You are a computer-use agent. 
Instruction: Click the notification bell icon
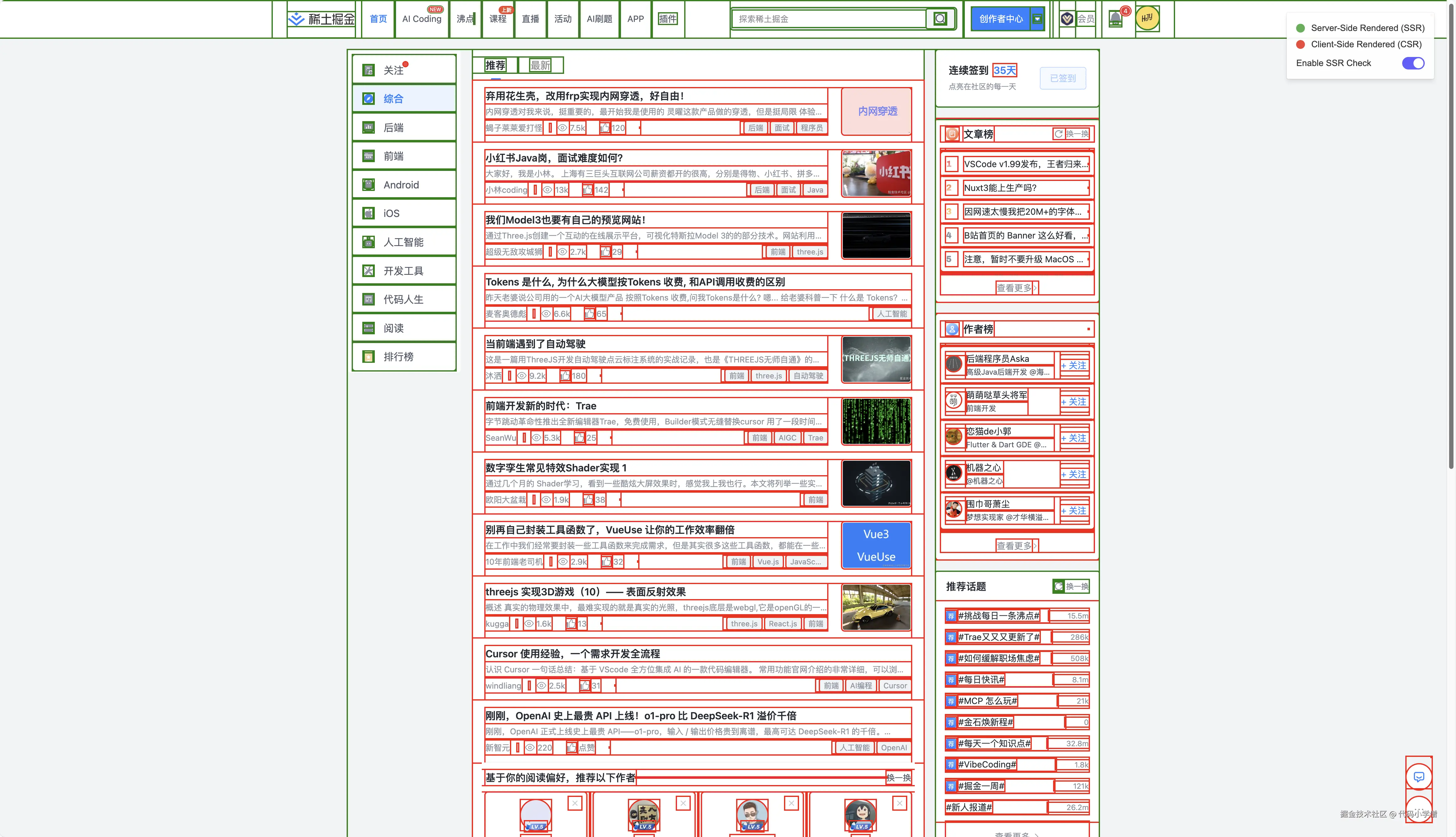tap(1115, 19)
